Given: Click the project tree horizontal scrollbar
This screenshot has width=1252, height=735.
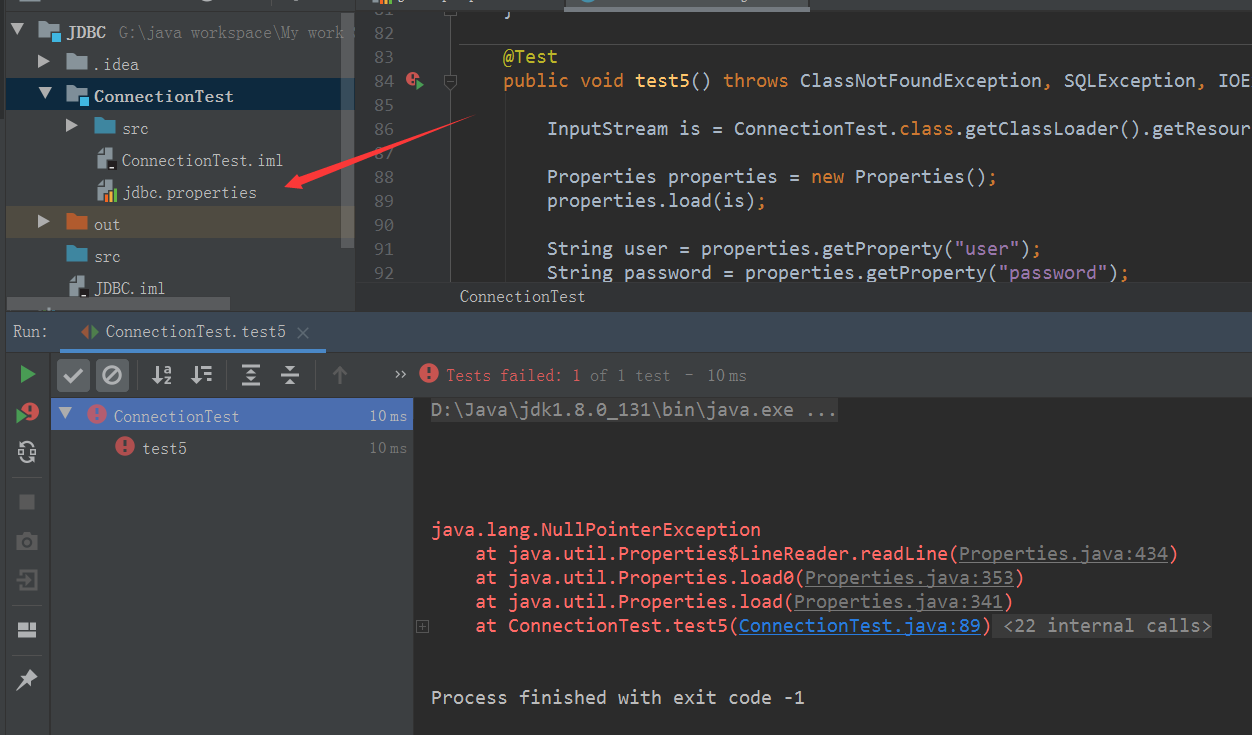Looking at the screenshot, I should [x=118, y=303].
